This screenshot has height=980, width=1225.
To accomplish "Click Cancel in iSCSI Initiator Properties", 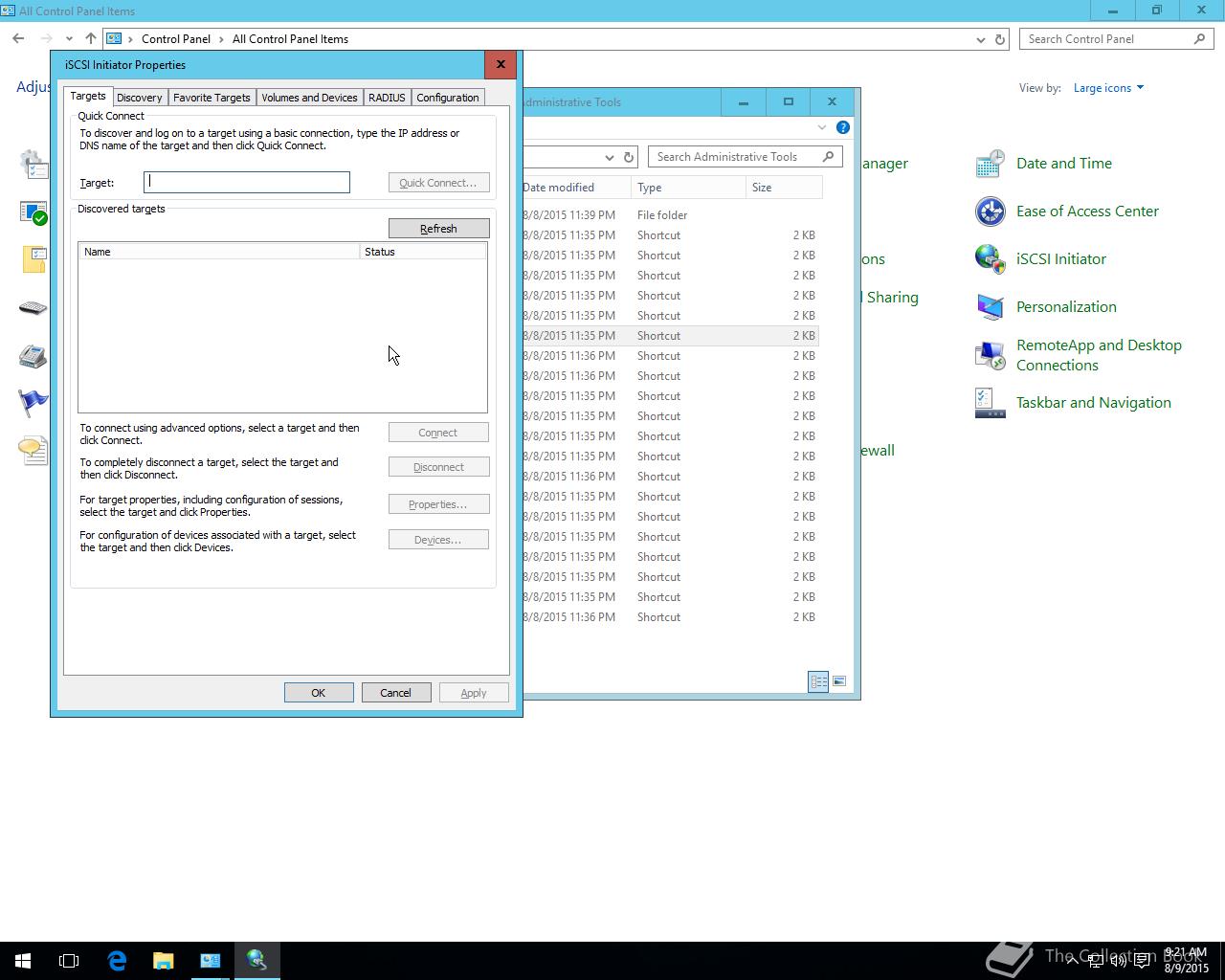I will pyautogui.click(x=396, y=693).
